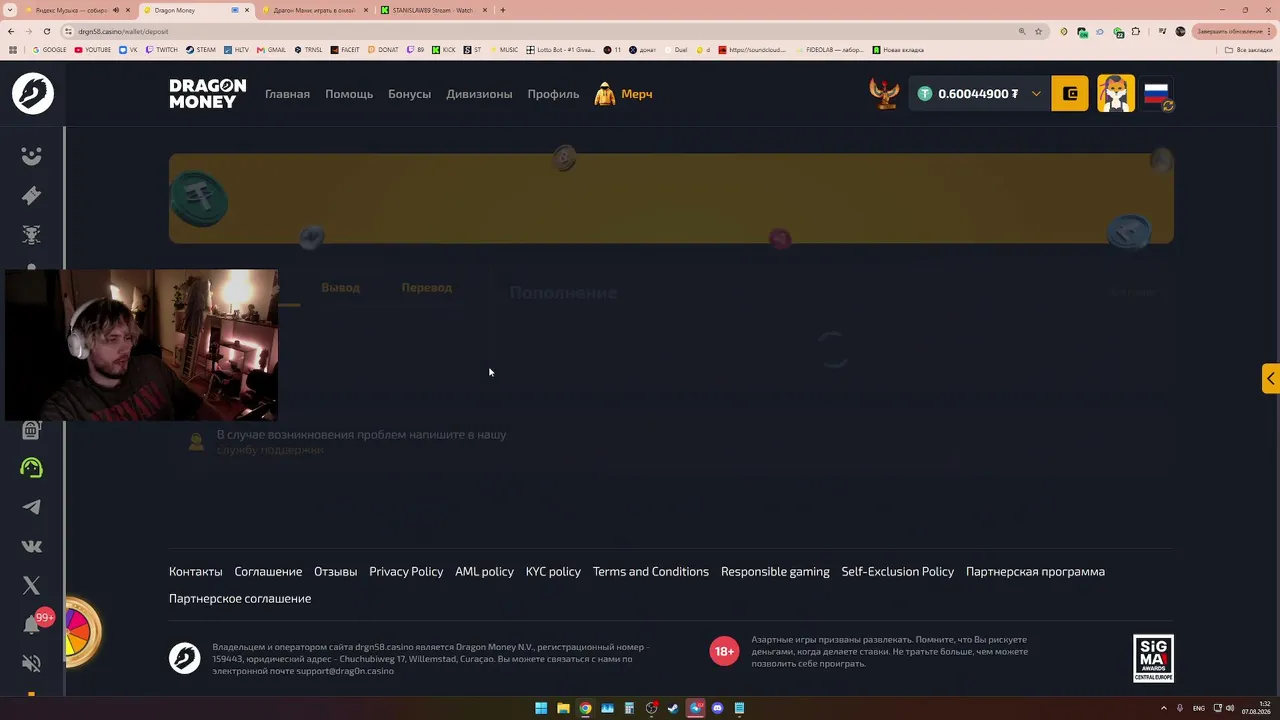Open the X (Twitter) link in sidebar
This screenshot has height=720, width=1280.
32,585
